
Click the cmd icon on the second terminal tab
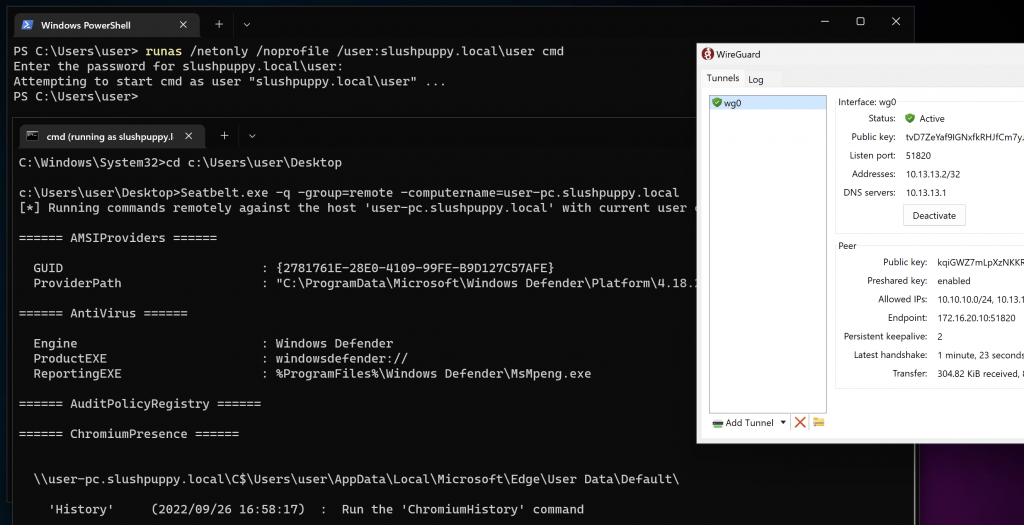coord(32,136)
